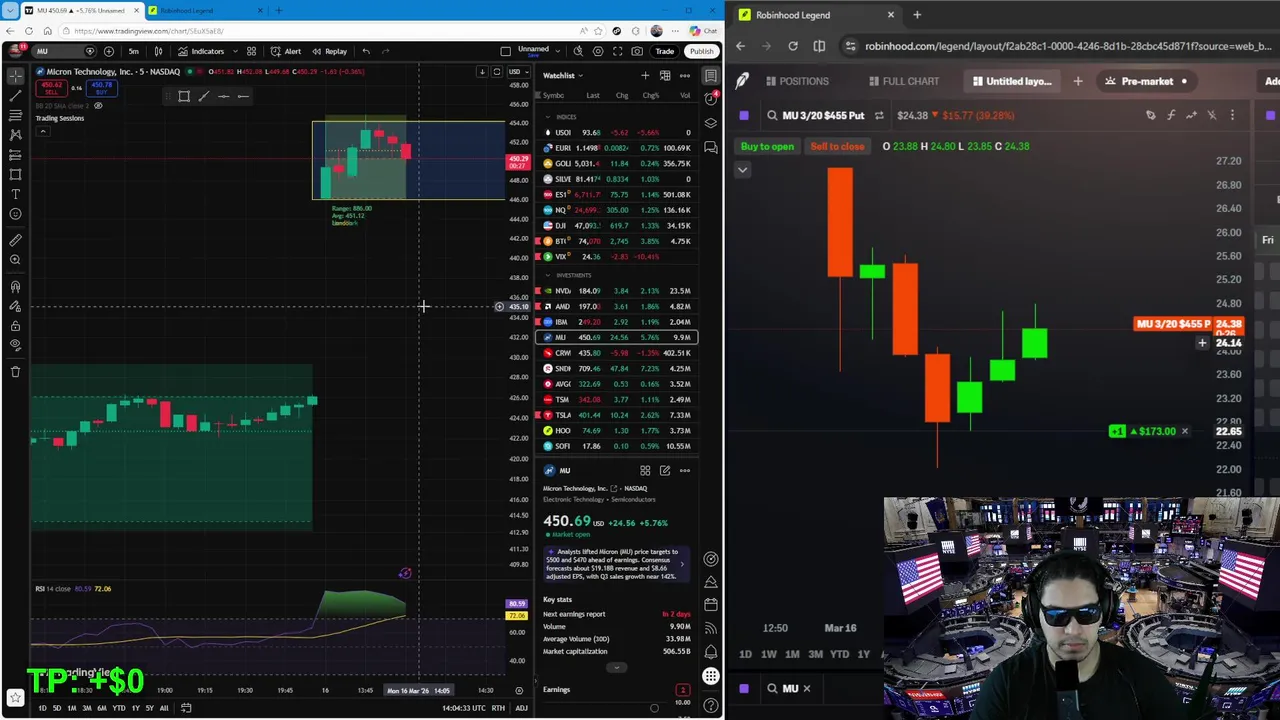Open the emoji/icons drawing tool
The width and height of the screenshot is (1280, 720).
coord(15,214)
